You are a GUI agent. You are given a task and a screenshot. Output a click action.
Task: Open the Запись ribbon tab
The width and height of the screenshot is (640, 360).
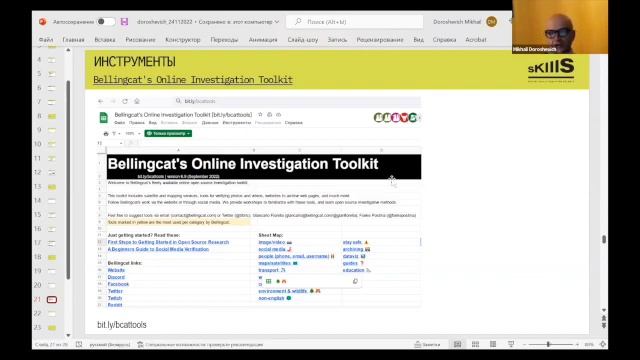(337, 40)
